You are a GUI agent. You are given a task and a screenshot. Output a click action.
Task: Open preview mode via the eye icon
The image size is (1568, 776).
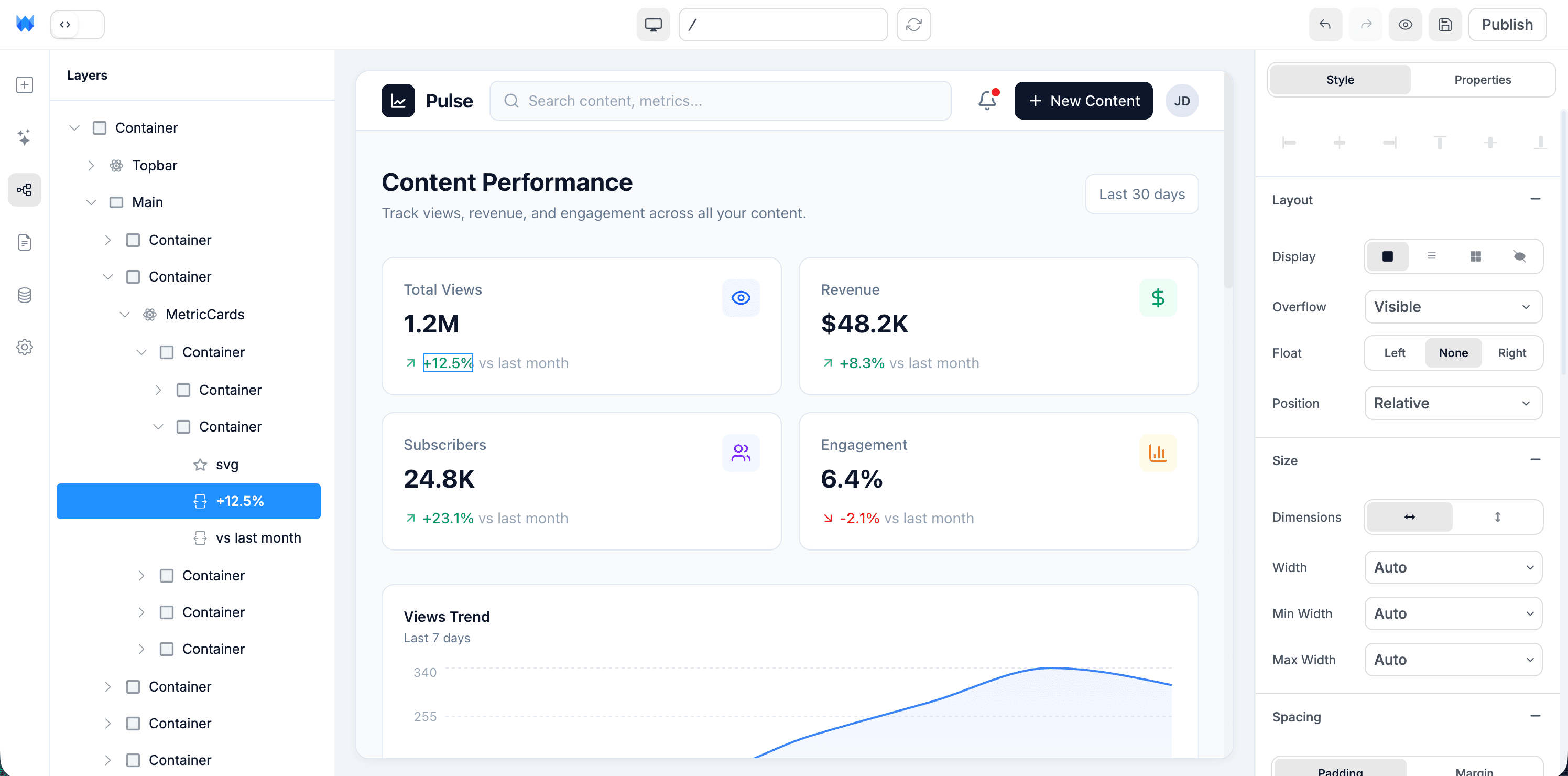click(x=1406, y=24)
